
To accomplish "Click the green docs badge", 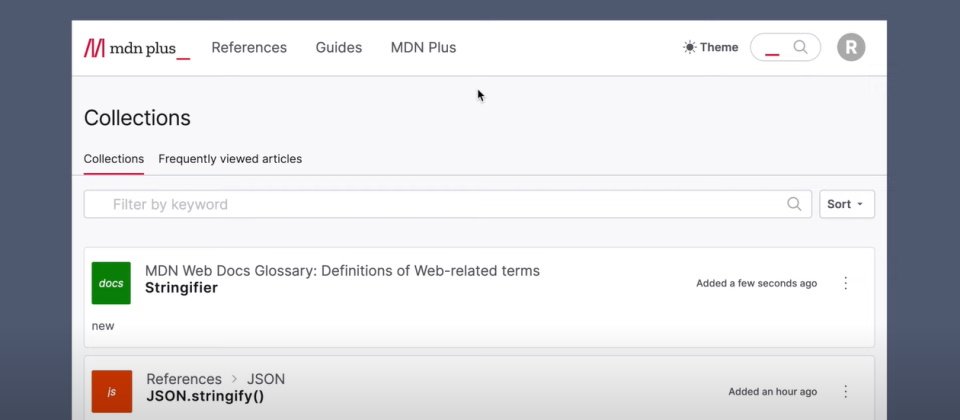I will point(111,283).
